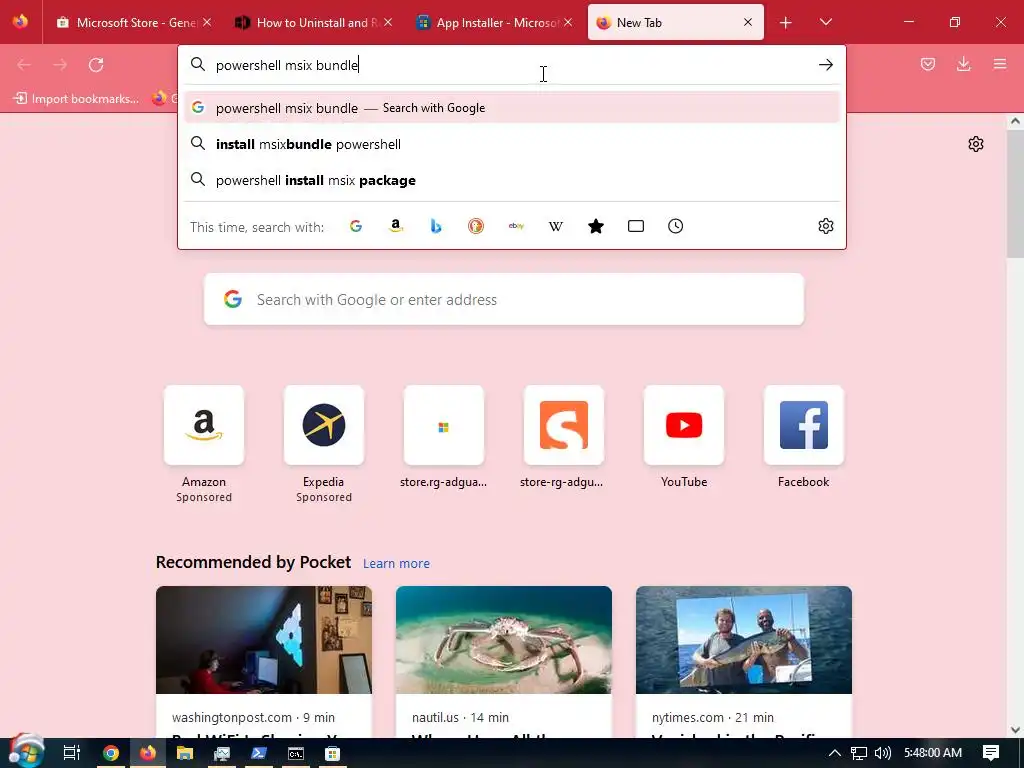Open Microsoft Store from taskbar
Image resolution: width=1024 pixels, height=768 pixels.
point(332,753)
